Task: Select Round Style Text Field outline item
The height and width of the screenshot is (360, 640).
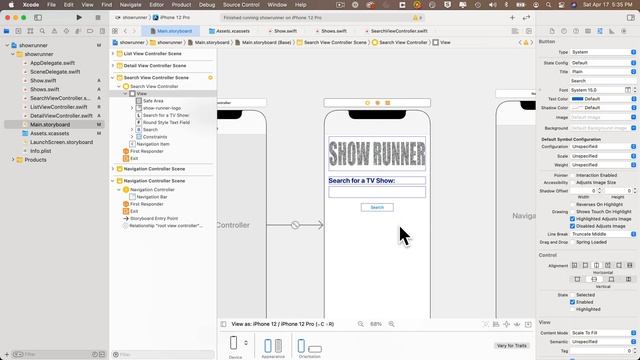Action: click(166, 122)
